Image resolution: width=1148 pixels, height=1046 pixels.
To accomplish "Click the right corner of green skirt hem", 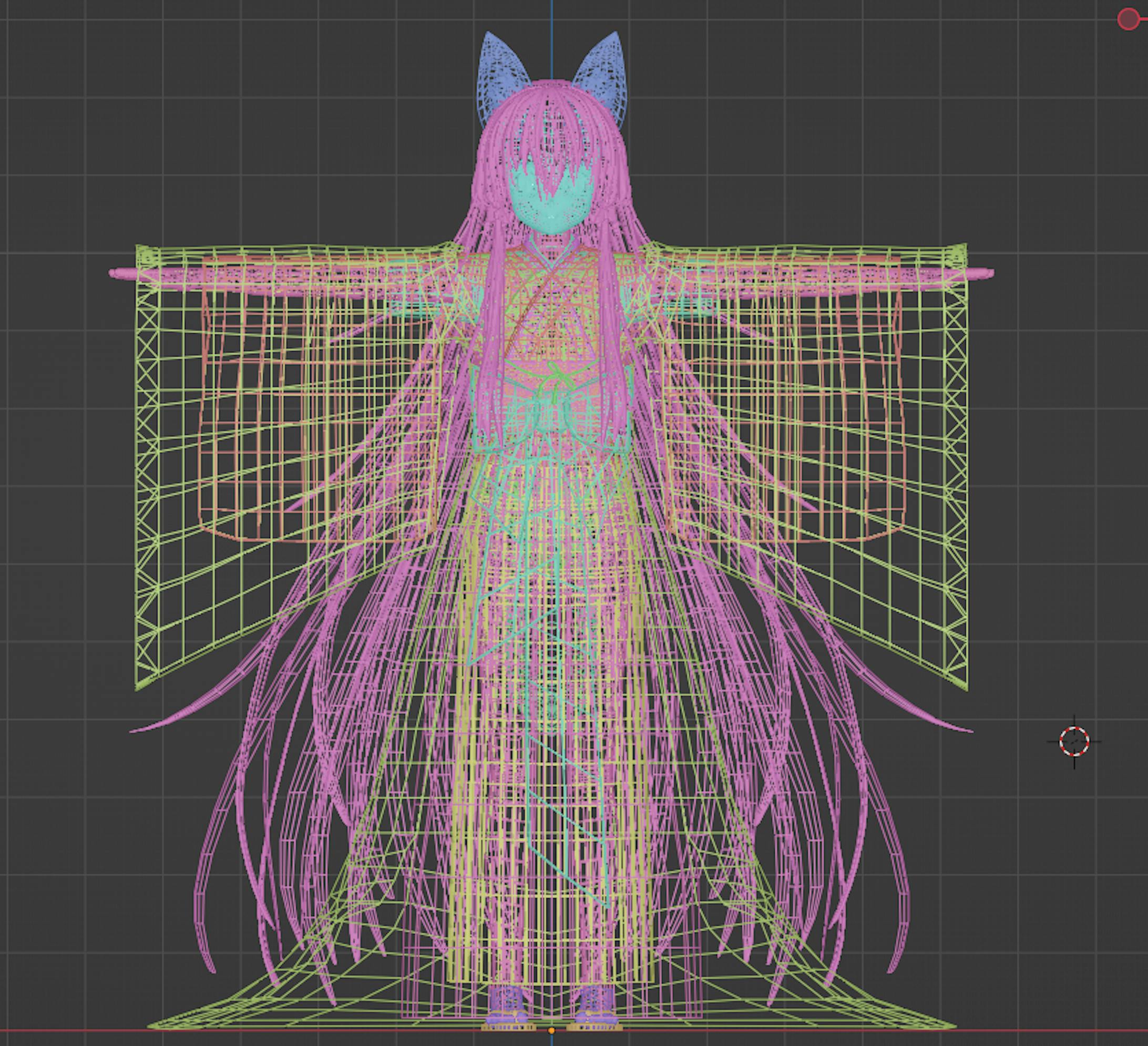I will click(950, 1027).
